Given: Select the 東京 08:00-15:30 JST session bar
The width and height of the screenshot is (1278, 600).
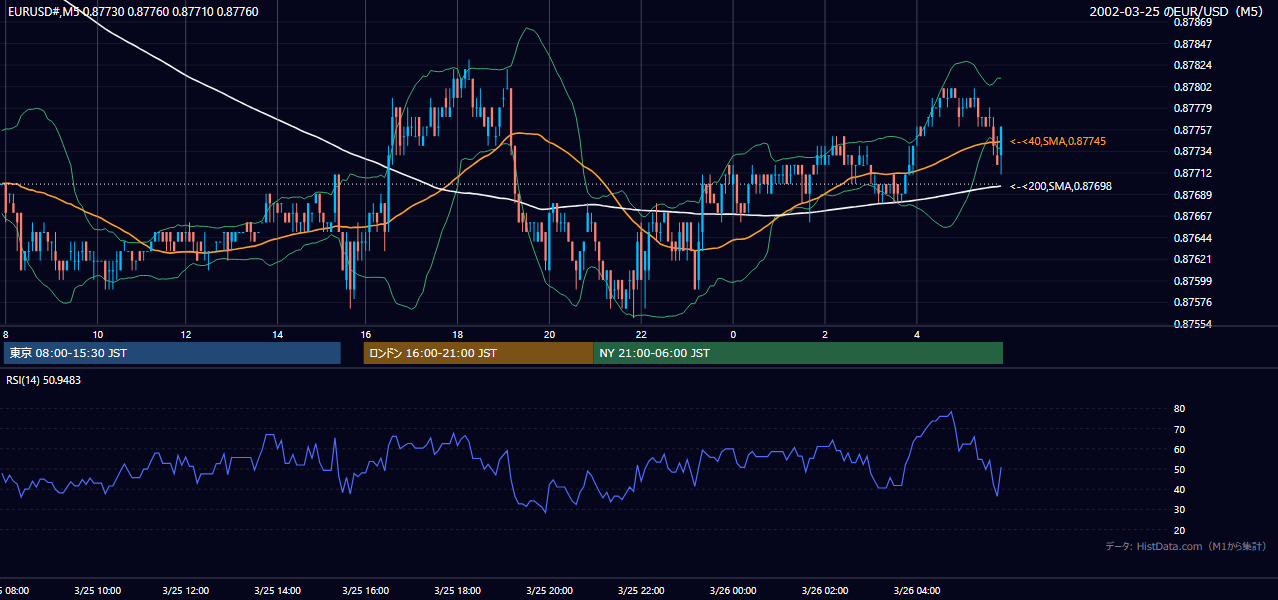Looking at the screenshot, I should coord(172,353).
